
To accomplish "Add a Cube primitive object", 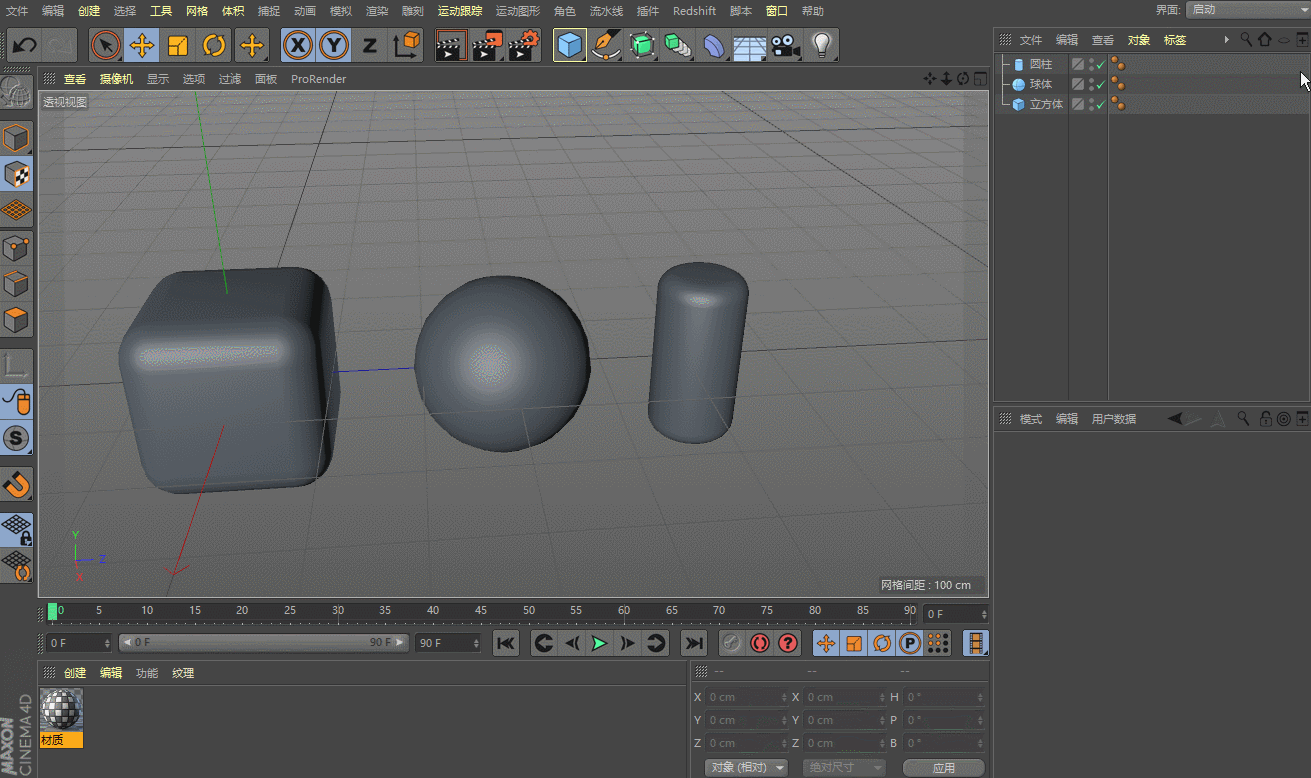I will click(569, 45).
